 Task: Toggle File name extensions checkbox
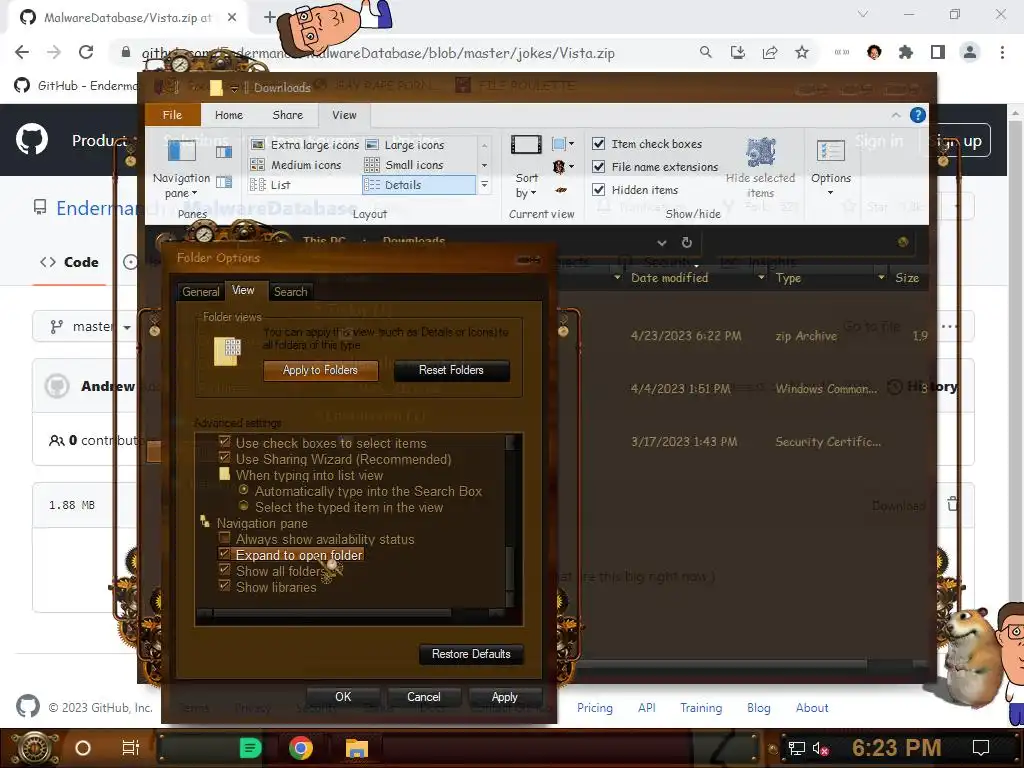(598, 167)
